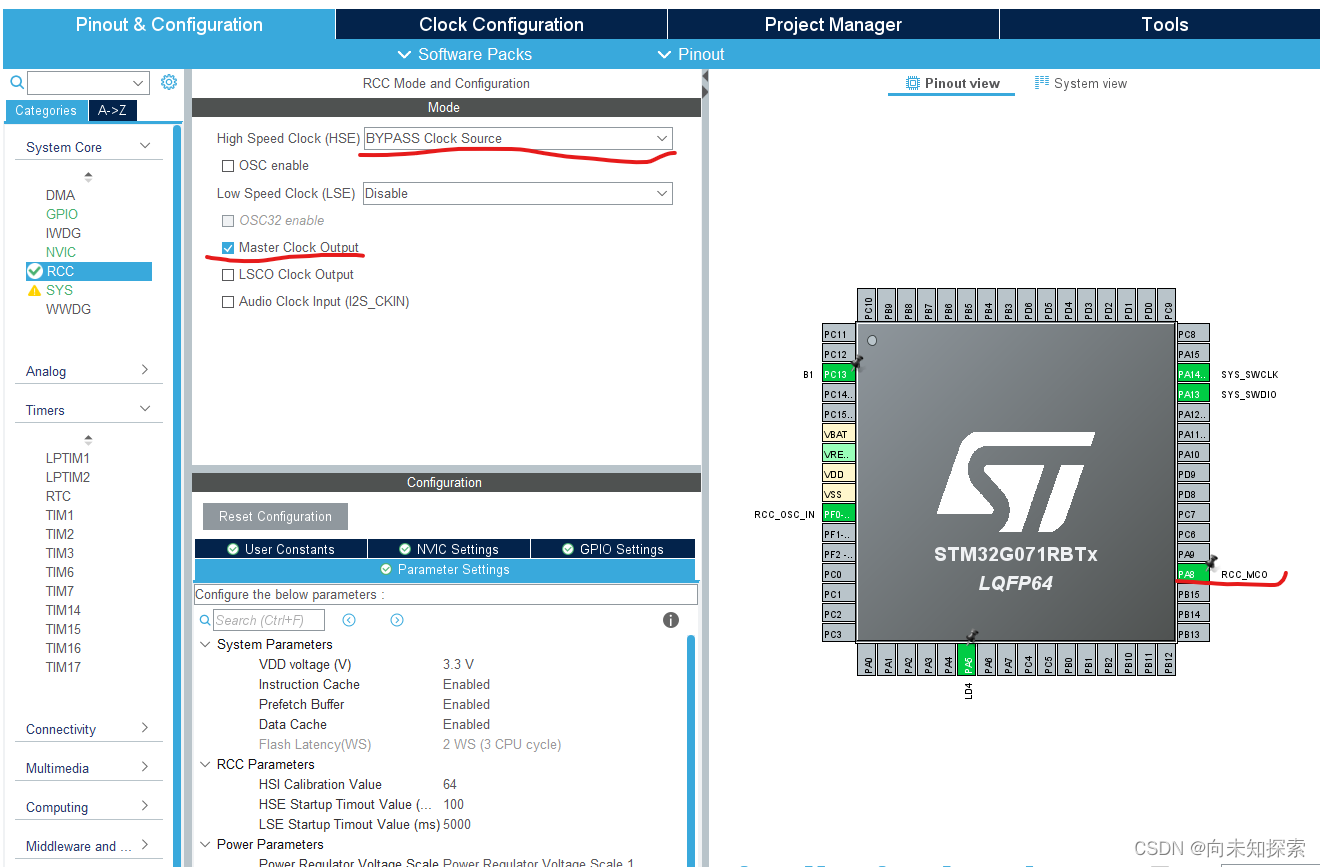1320x867 pixels.
Task: Click the VDD pin on the chip
Action: (x=838, y=474)
